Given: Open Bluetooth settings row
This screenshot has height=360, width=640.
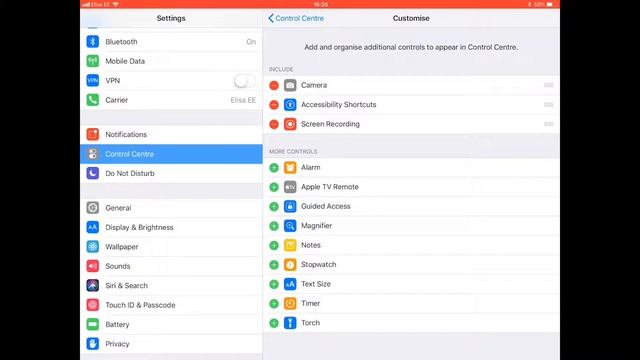Looking at the screenshot, I should point(171,42).
